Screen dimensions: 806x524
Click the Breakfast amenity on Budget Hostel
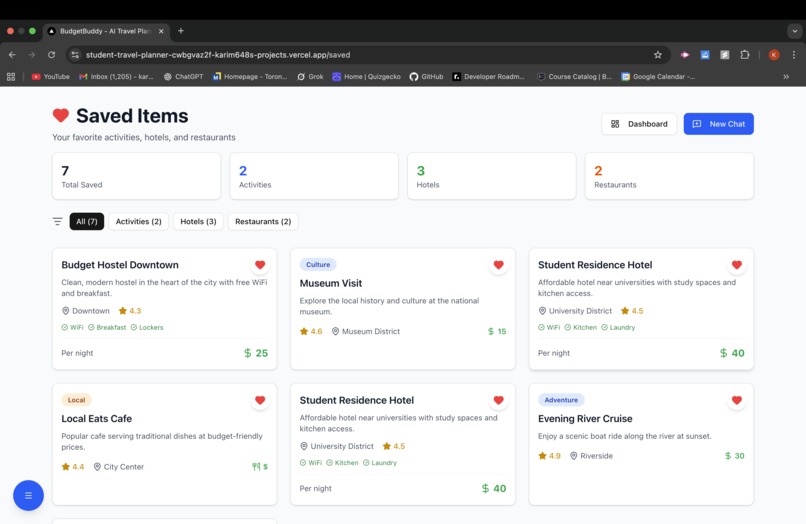pos(107,327)
